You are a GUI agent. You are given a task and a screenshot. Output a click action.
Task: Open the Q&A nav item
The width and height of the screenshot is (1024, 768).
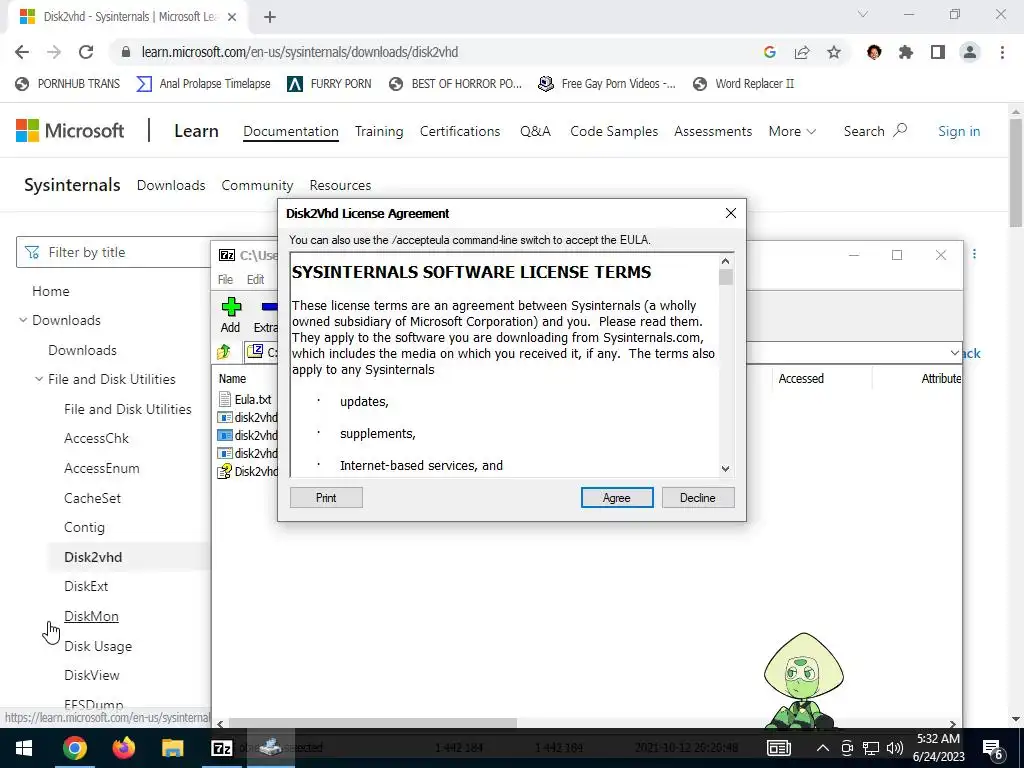[535, 131]
